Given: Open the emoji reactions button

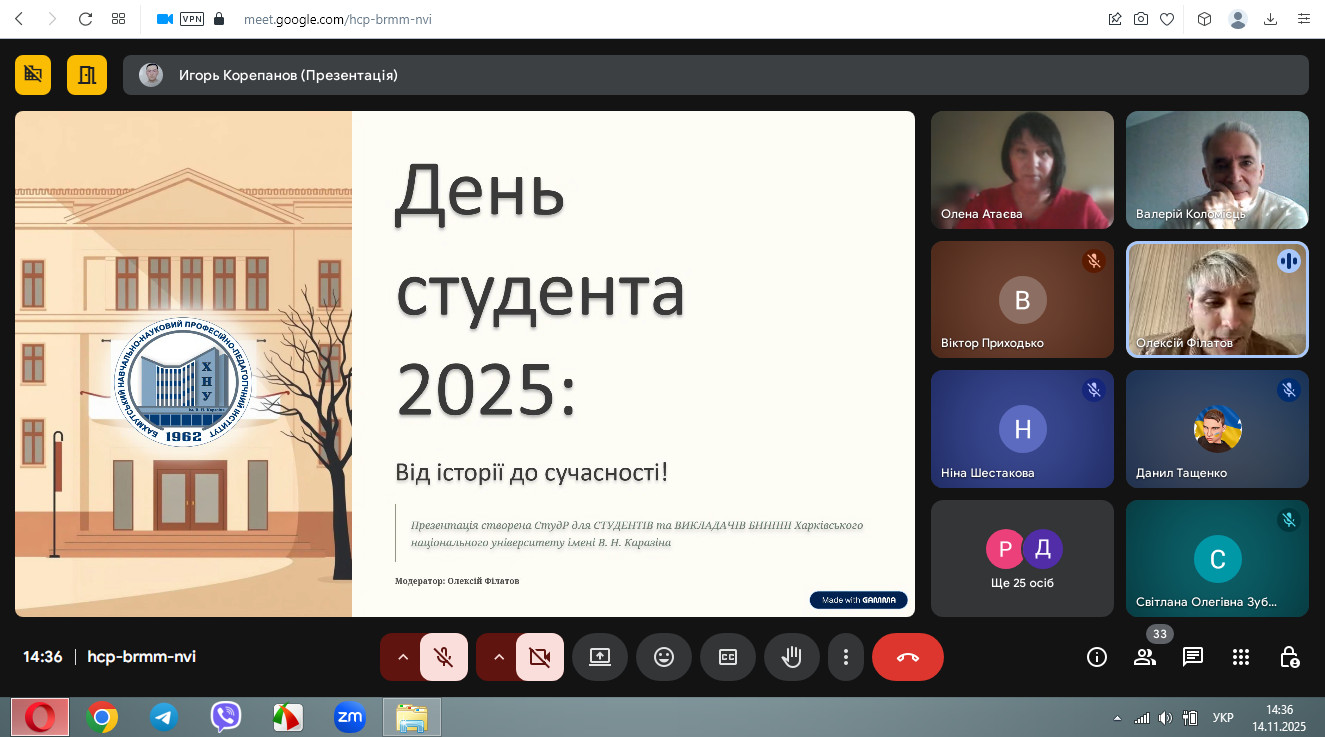Looking at the screenshot, I should 664,657.
